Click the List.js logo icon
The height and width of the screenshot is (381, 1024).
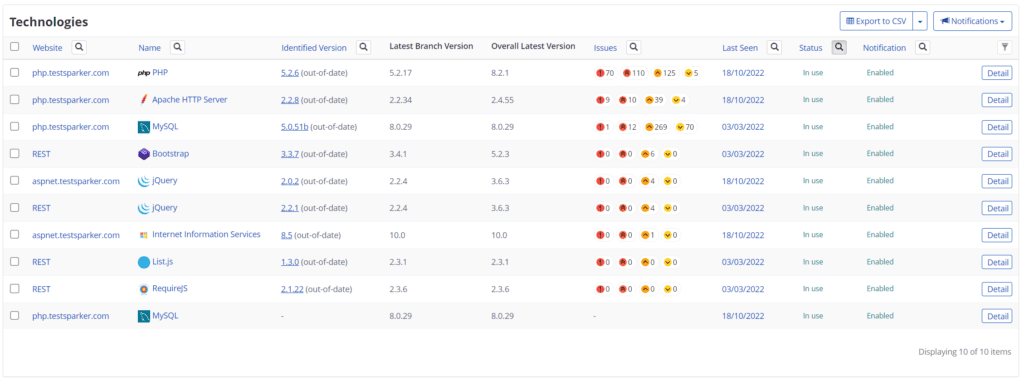[144, 262]
